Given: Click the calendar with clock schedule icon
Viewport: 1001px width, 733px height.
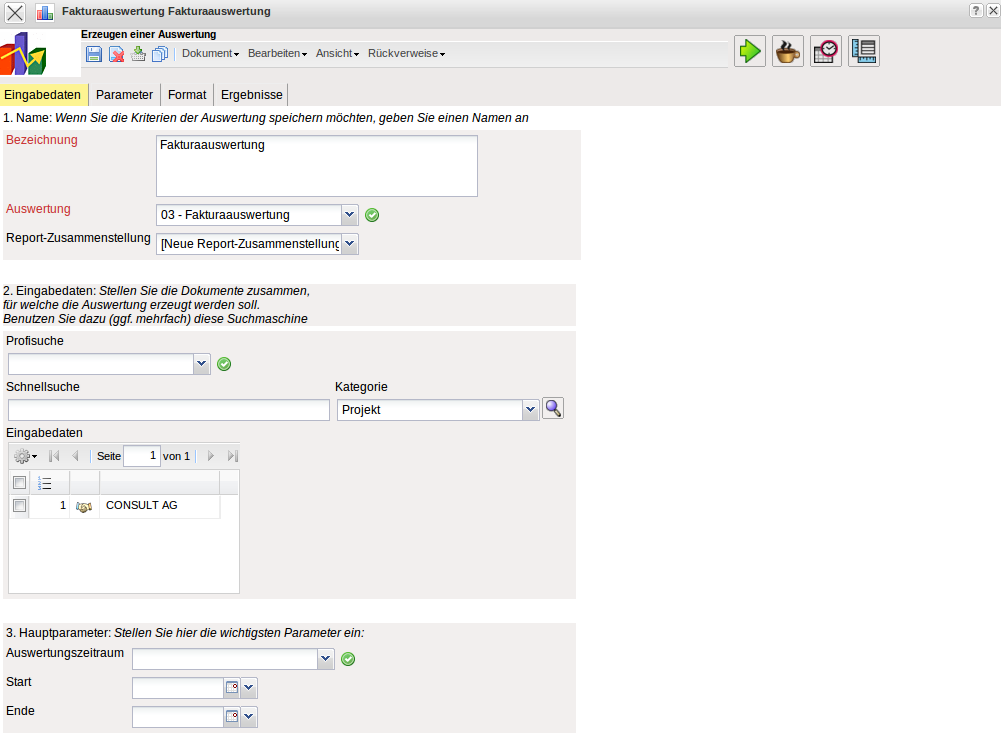Looking at the screenshot, I should click(826, 51).
